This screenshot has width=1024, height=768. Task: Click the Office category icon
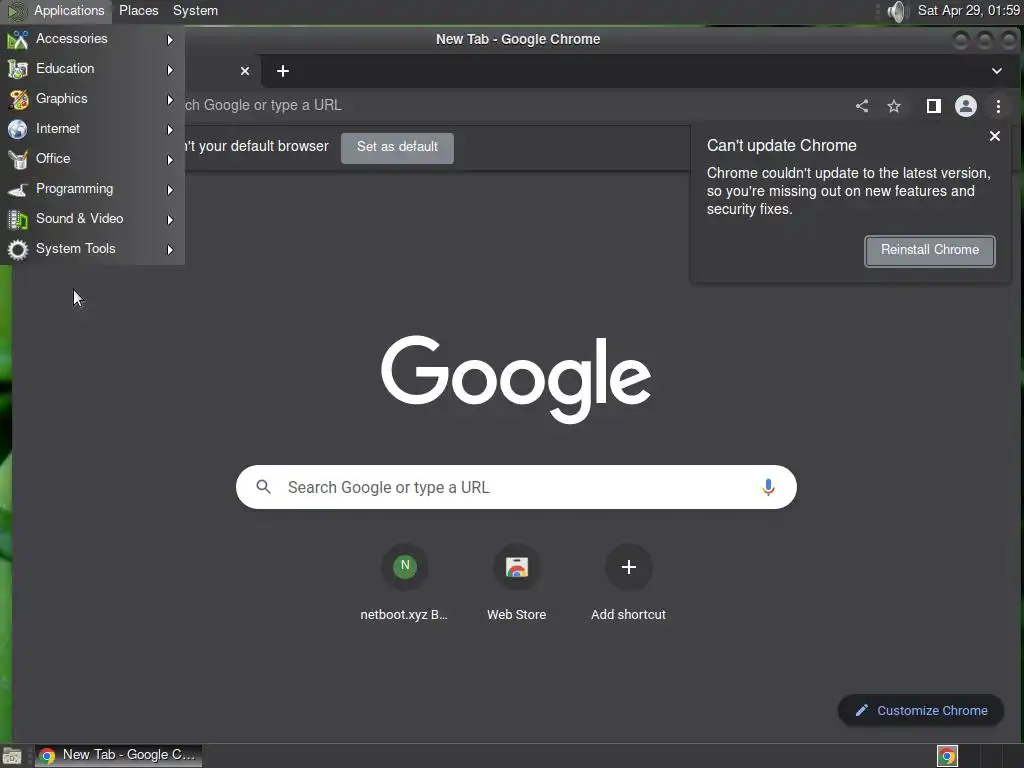pos(18,159)
